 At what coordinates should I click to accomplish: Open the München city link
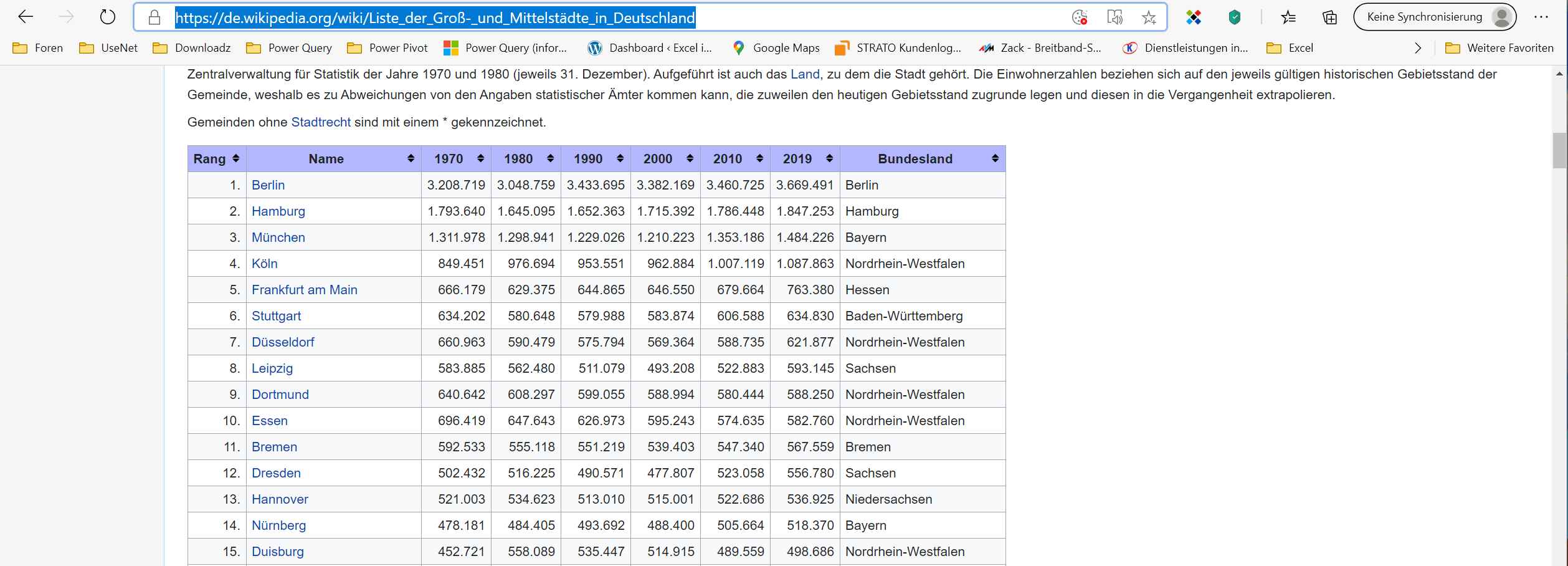tap(278, 237)
